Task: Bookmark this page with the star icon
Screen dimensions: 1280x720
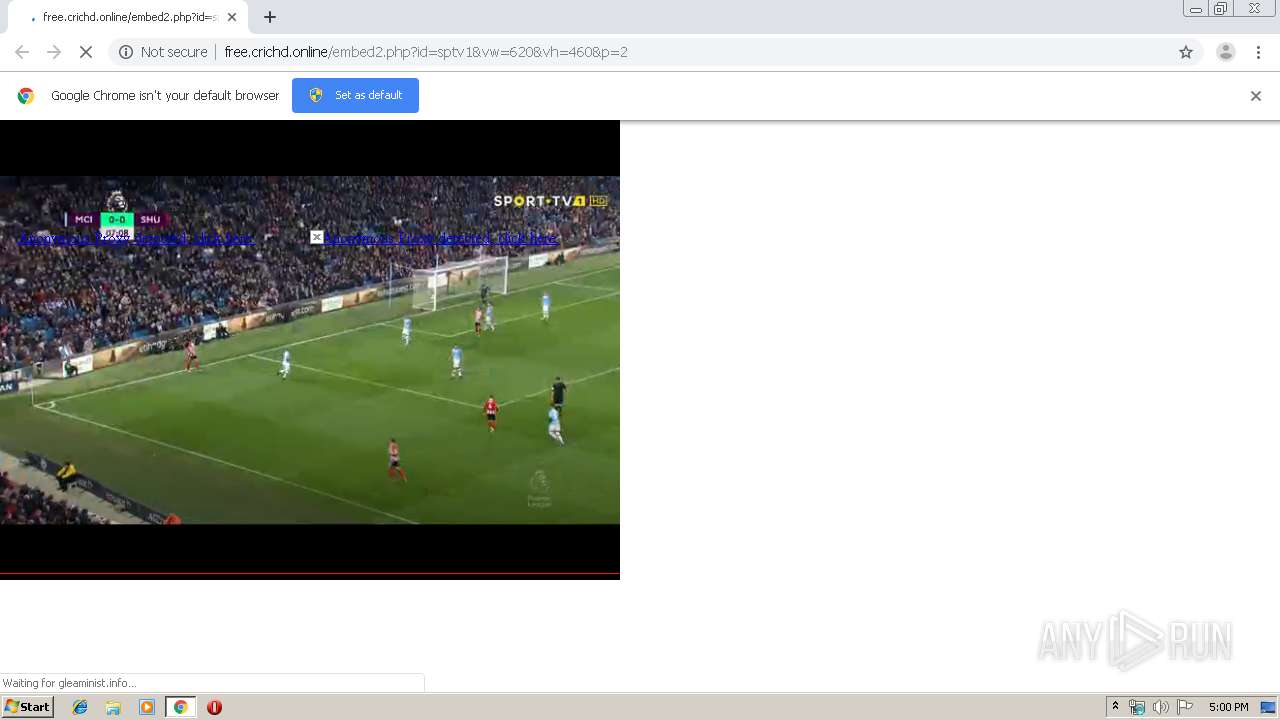Action: pos(1186,52)
